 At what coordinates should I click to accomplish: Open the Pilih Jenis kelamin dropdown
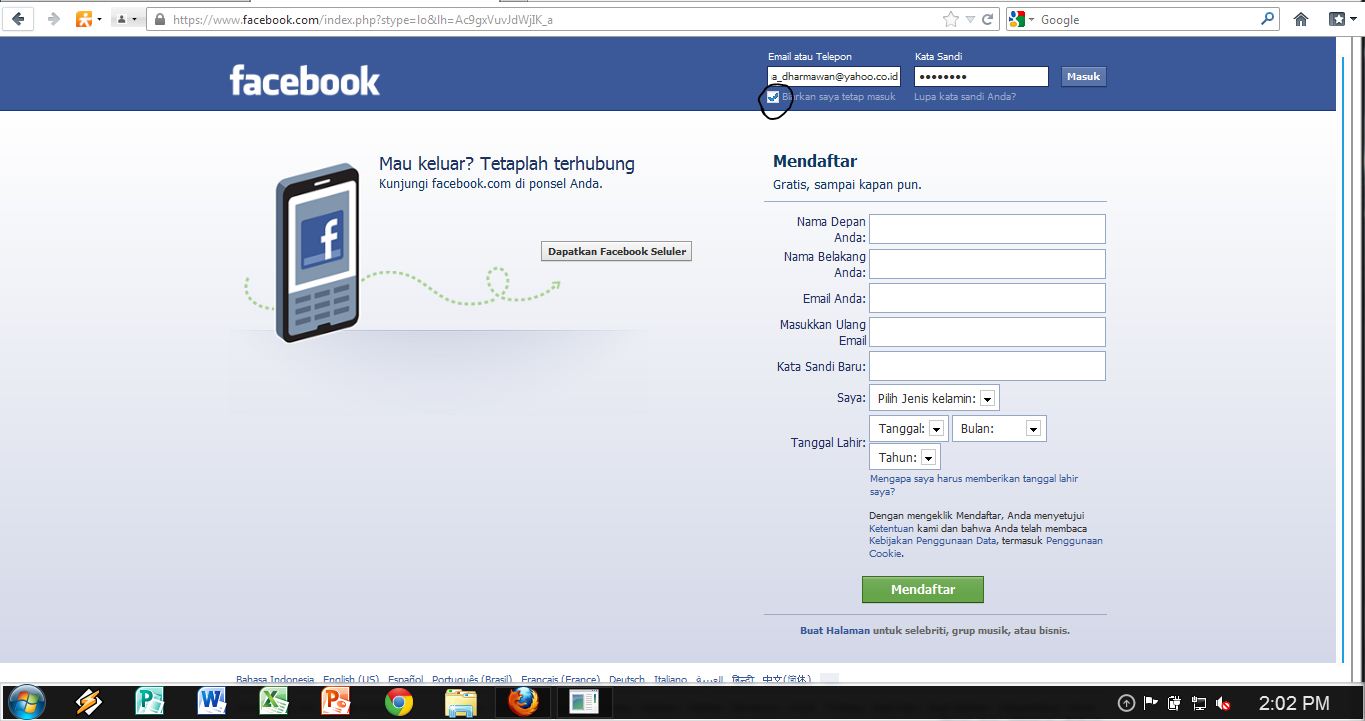tap(934, 398)
